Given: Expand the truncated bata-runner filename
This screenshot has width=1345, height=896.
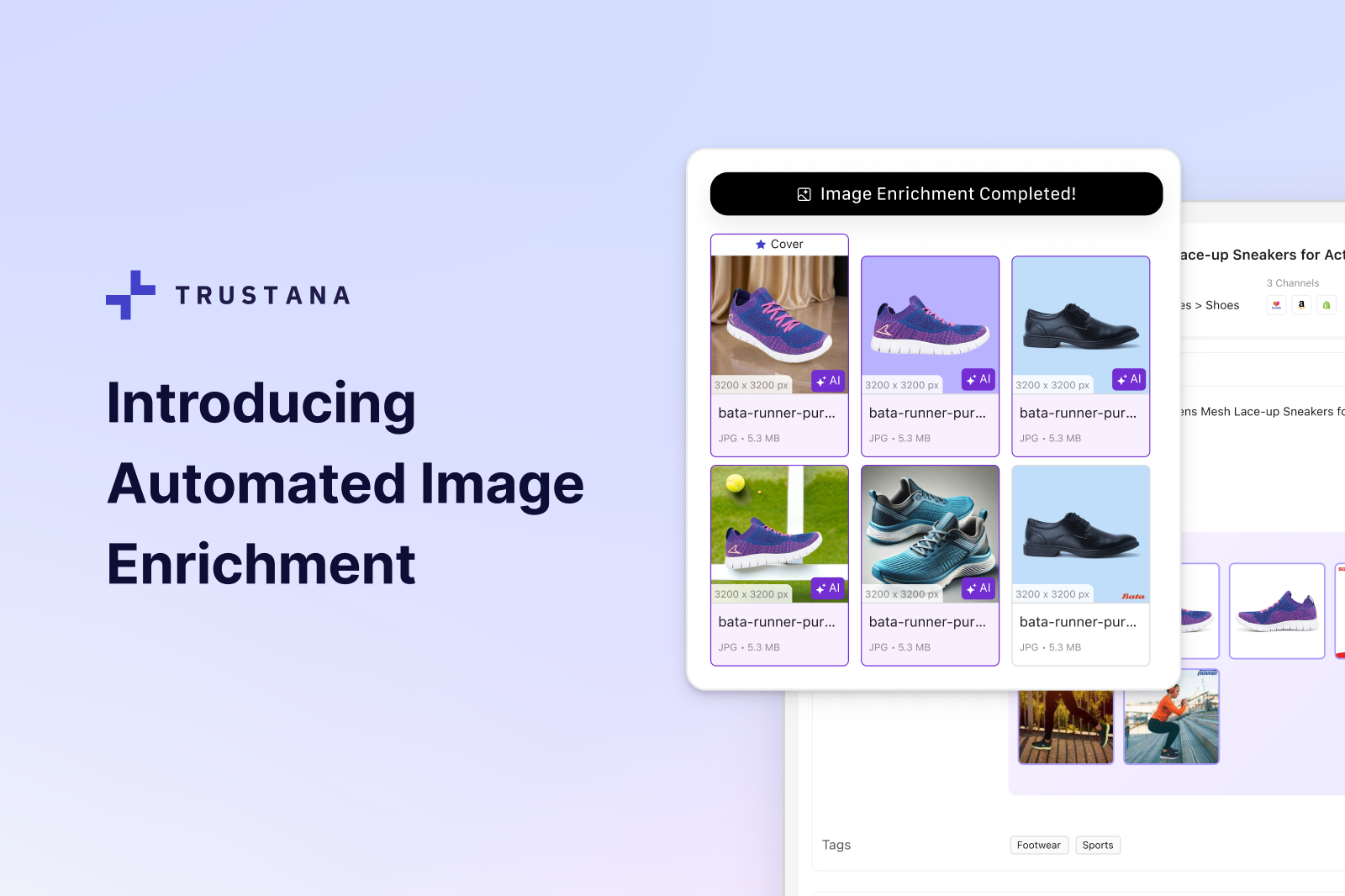Looking at the screenshot, I should click(776, 413).
